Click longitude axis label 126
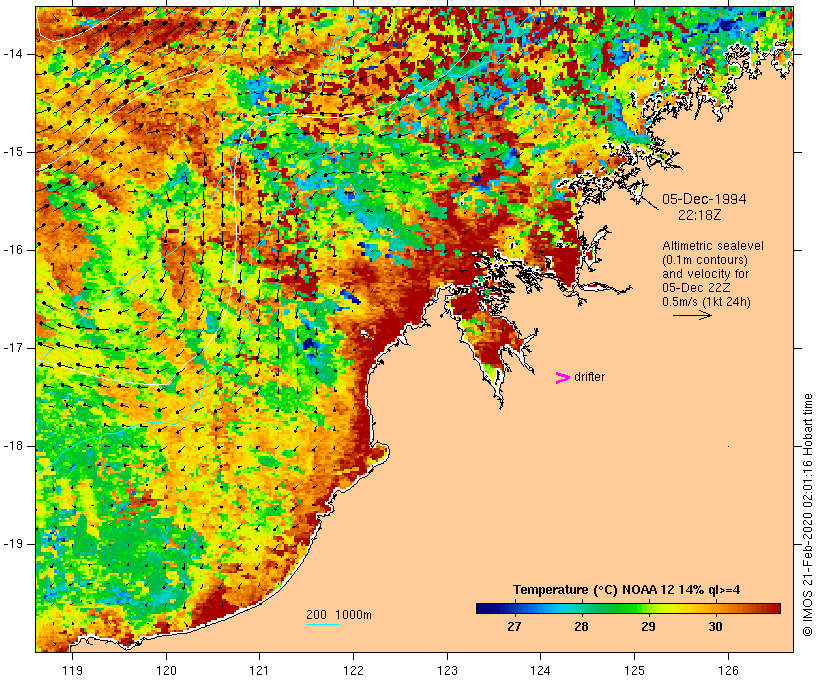The image size is (820, 680). tap(728, 670)
